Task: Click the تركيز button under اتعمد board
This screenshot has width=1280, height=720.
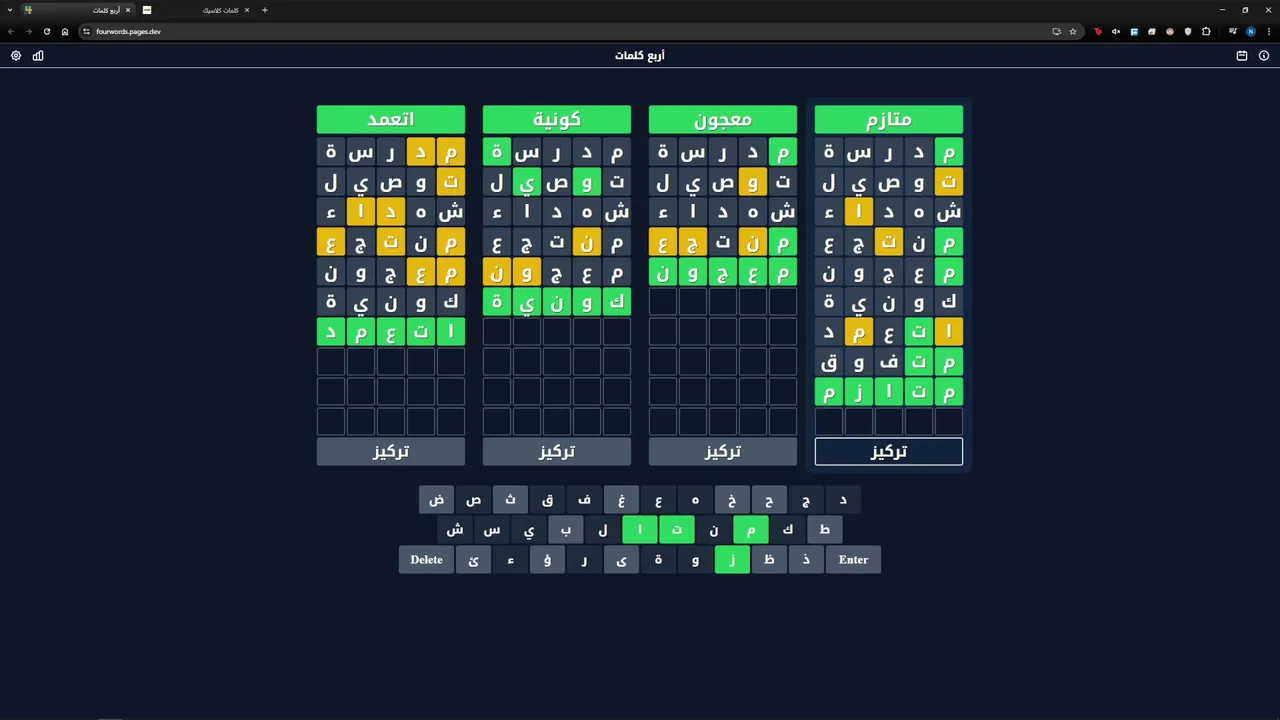Action: pos(391,452)
